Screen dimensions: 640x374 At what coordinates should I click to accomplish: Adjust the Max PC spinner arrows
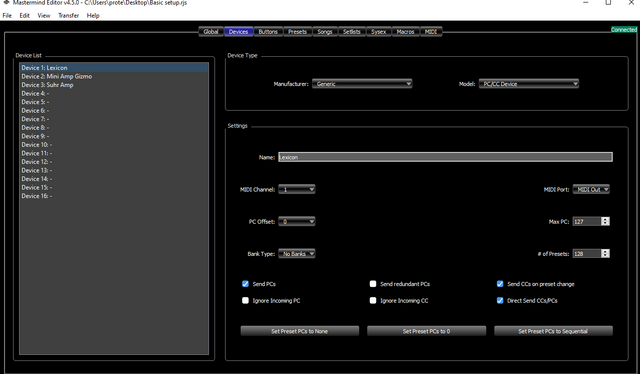[605, 222]
